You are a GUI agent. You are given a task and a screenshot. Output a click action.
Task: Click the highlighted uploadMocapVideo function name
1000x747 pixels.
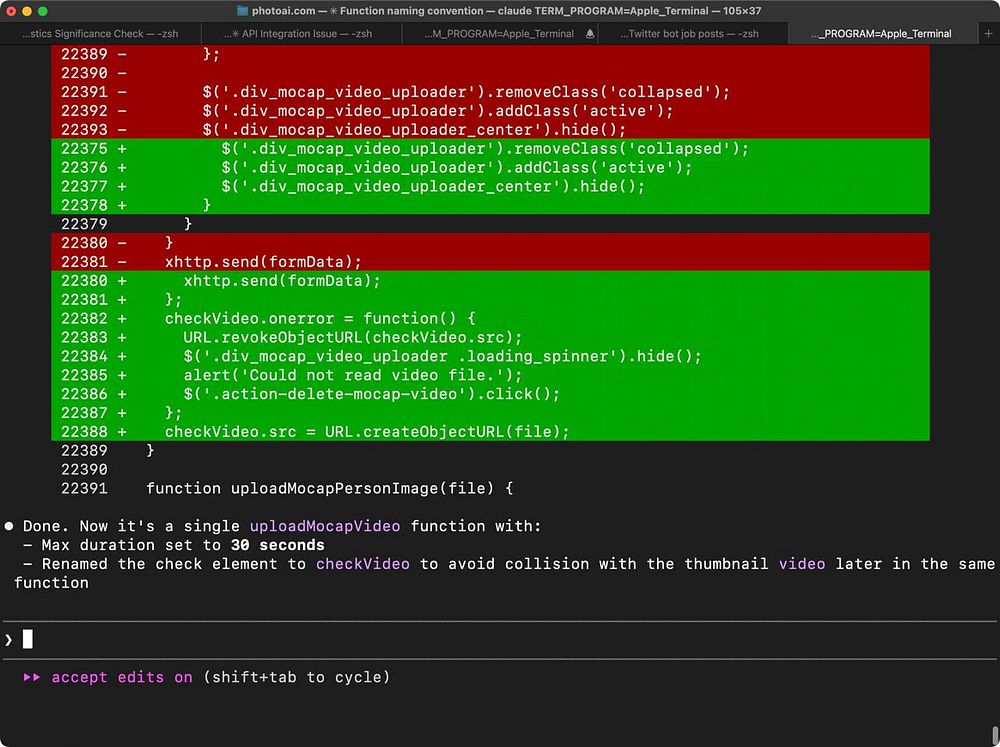click(x=325, y=526)
